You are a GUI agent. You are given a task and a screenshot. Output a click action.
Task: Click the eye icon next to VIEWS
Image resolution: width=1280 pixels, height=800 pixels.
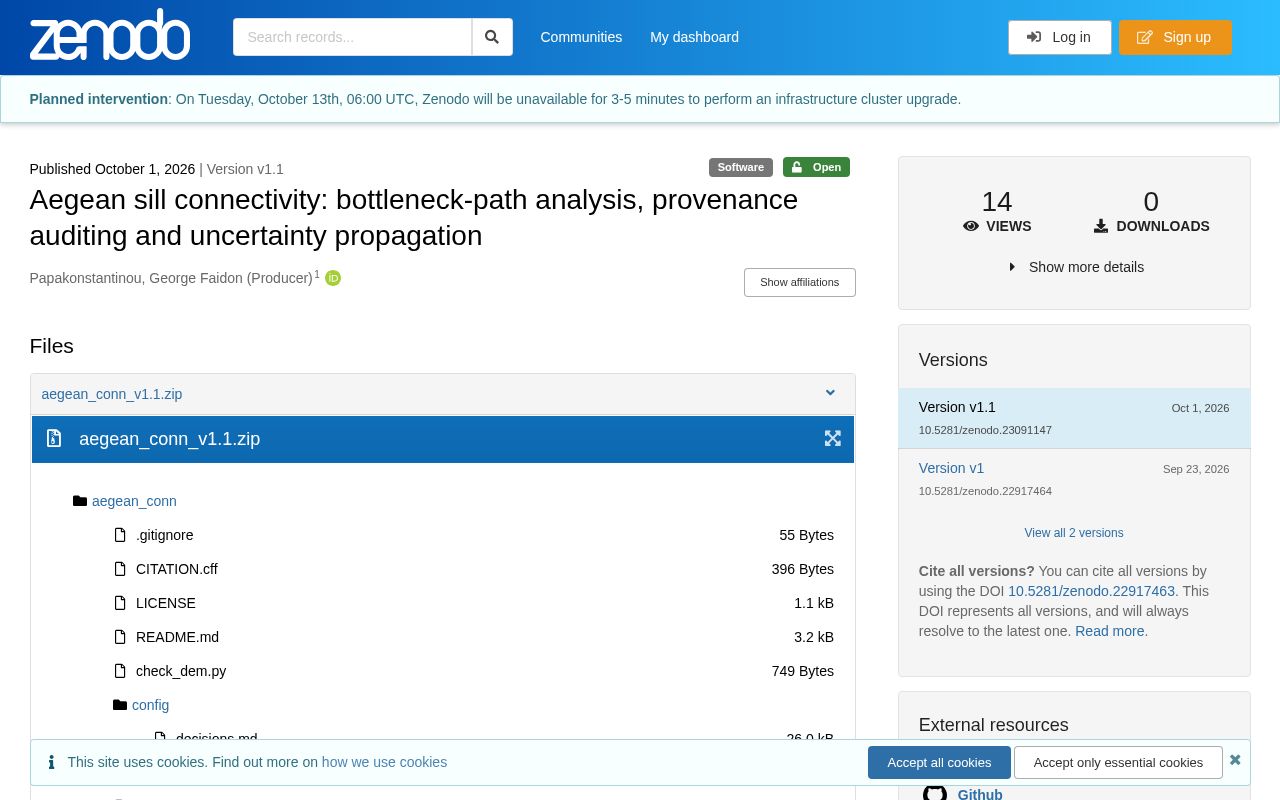pos(970,226)
